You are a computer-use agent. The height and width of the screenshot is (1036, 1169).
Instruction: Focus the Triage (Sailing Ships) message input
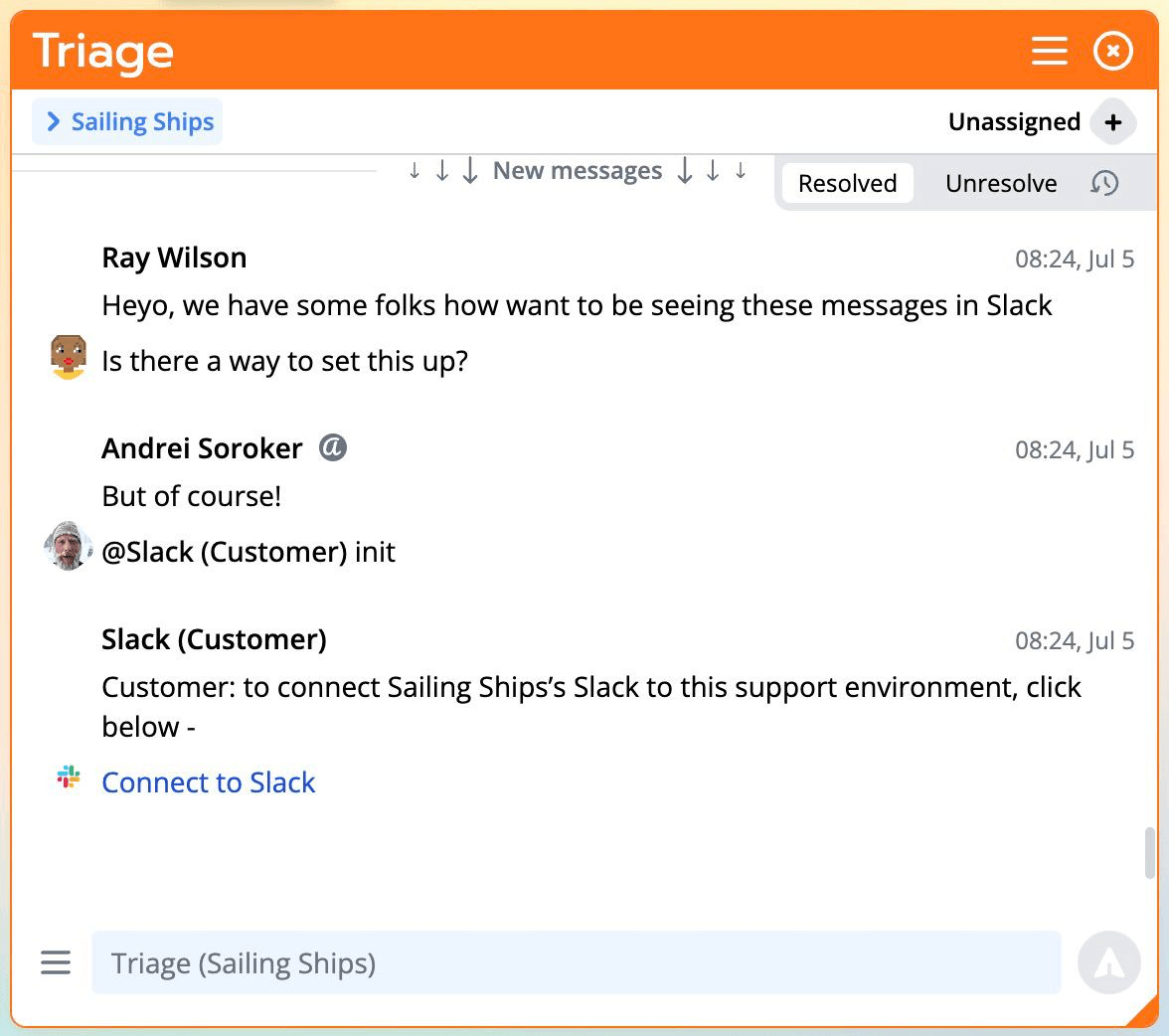tap(576, 962)
